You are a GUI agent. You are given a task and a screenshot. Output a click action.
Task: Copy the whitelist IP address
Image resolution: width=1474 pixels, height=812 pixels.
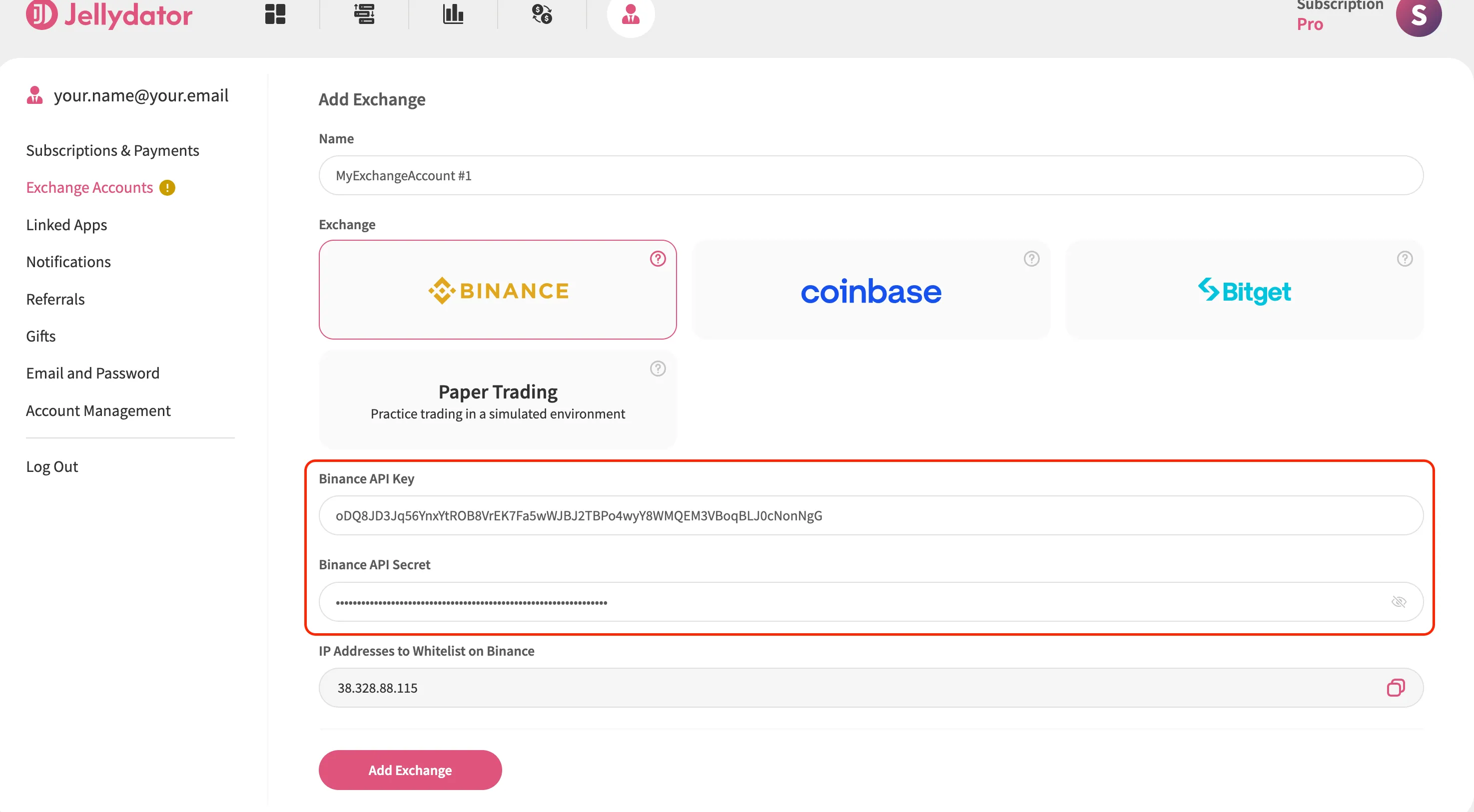[x=1396, y=687]
